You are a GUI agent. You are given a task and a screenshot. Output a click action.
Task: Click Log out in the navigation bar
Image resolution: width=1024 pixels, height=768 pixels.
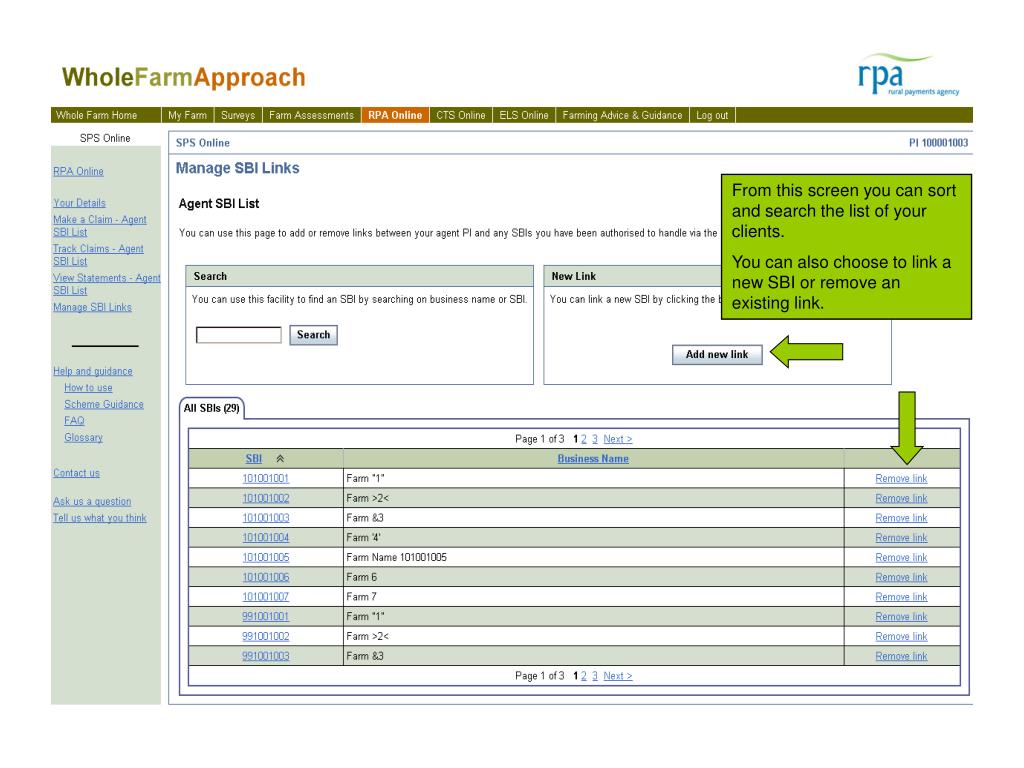click(712, 115)
